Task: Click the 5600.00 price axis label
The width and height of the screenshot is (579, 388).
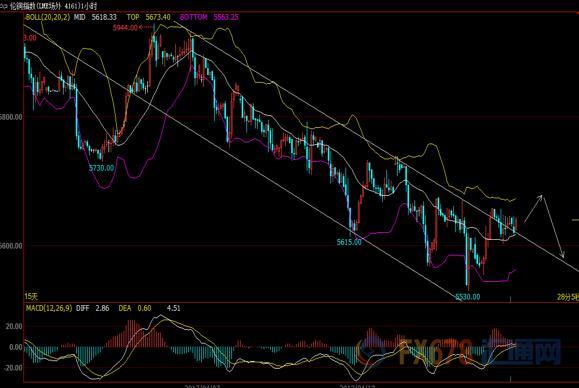Action: click(x=11, y=246)
